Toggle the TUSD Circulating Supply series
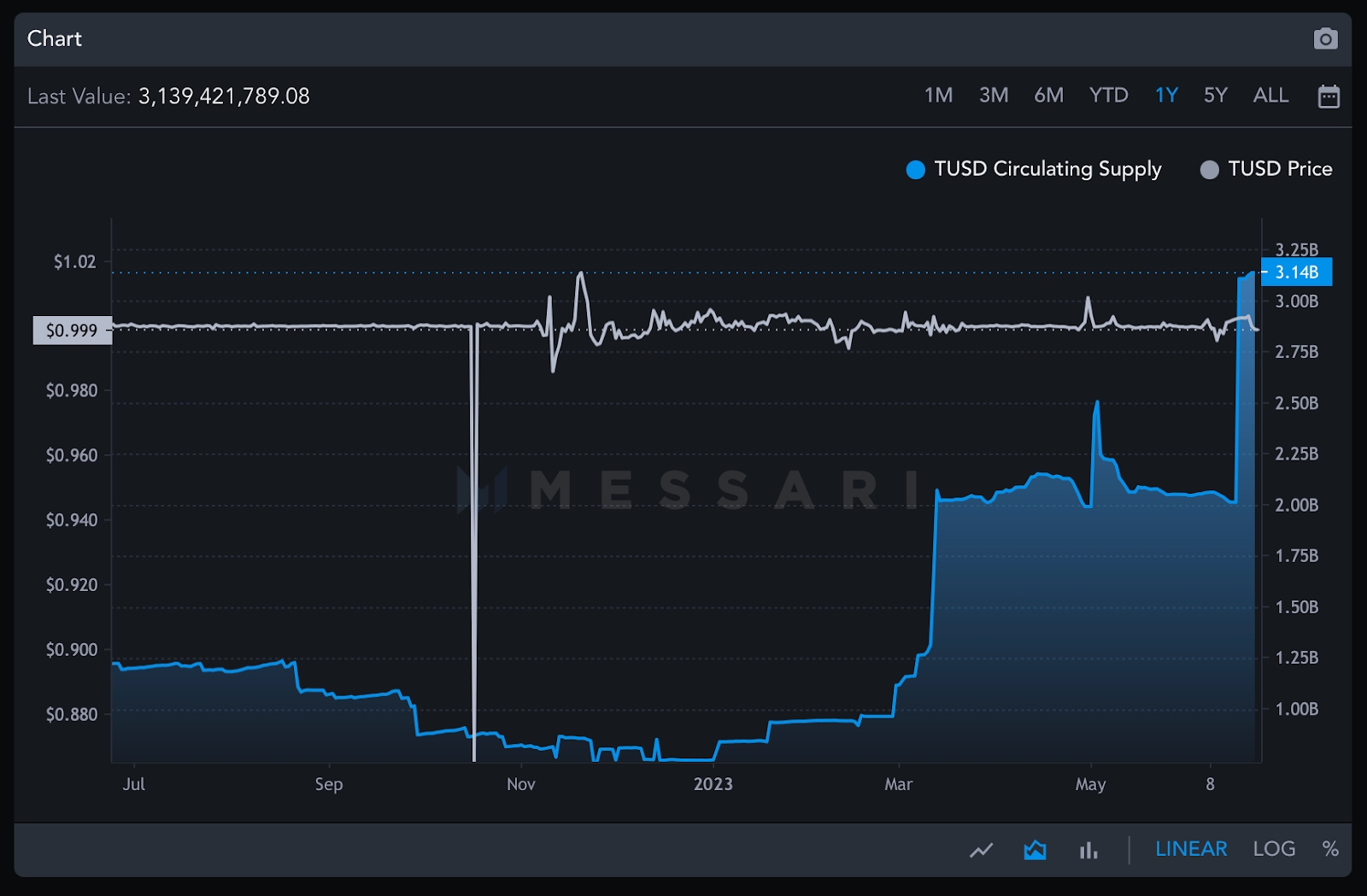This screenshot has height=896, width=1367. coord(1034,169)
